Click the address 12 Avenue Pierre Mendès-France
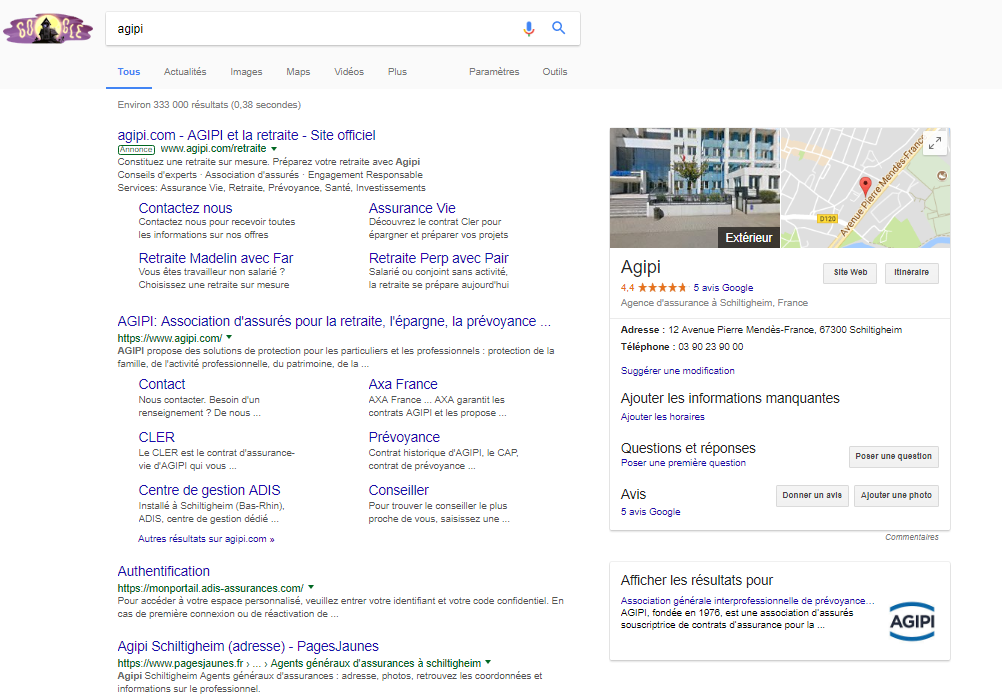The height and width of the screenshot is (697, 1002). tap(785, 330)
